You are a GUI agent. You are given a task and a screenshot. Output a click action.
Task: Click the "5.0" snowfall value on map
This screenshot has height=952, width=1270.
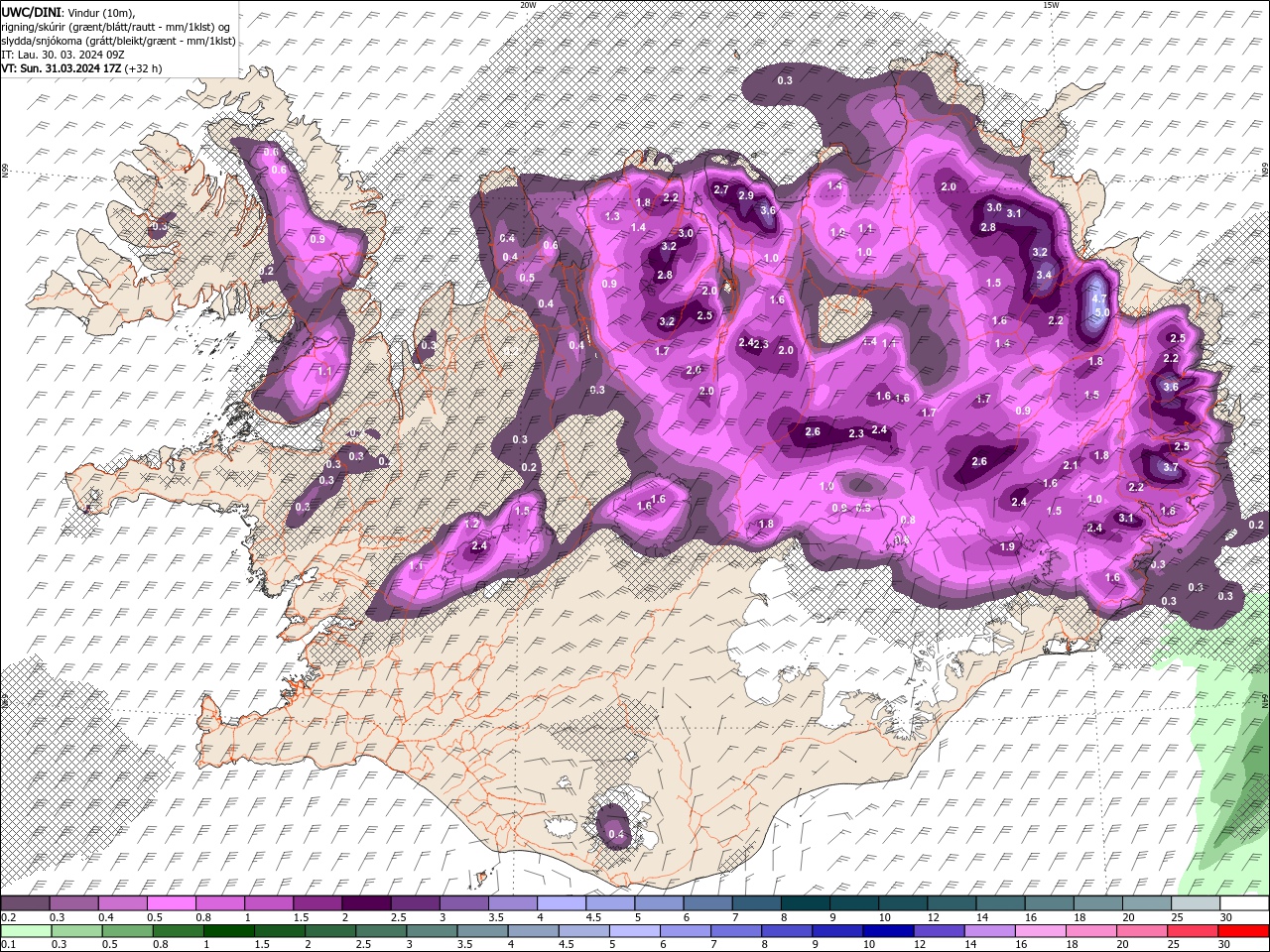1101,312
